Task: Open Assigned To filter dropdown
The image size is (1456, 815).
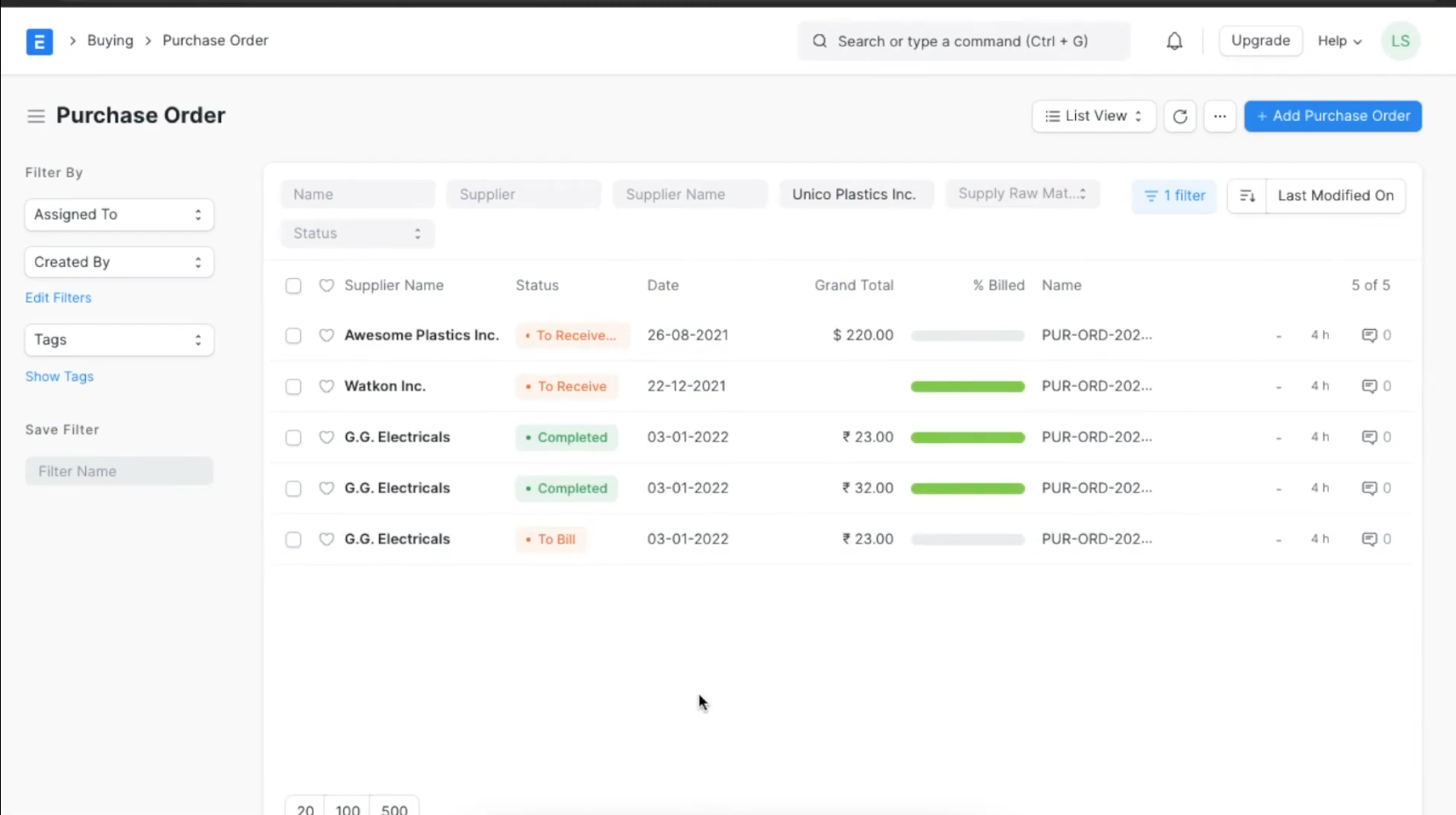Action: pyautogui.click(x=119, y=214)
